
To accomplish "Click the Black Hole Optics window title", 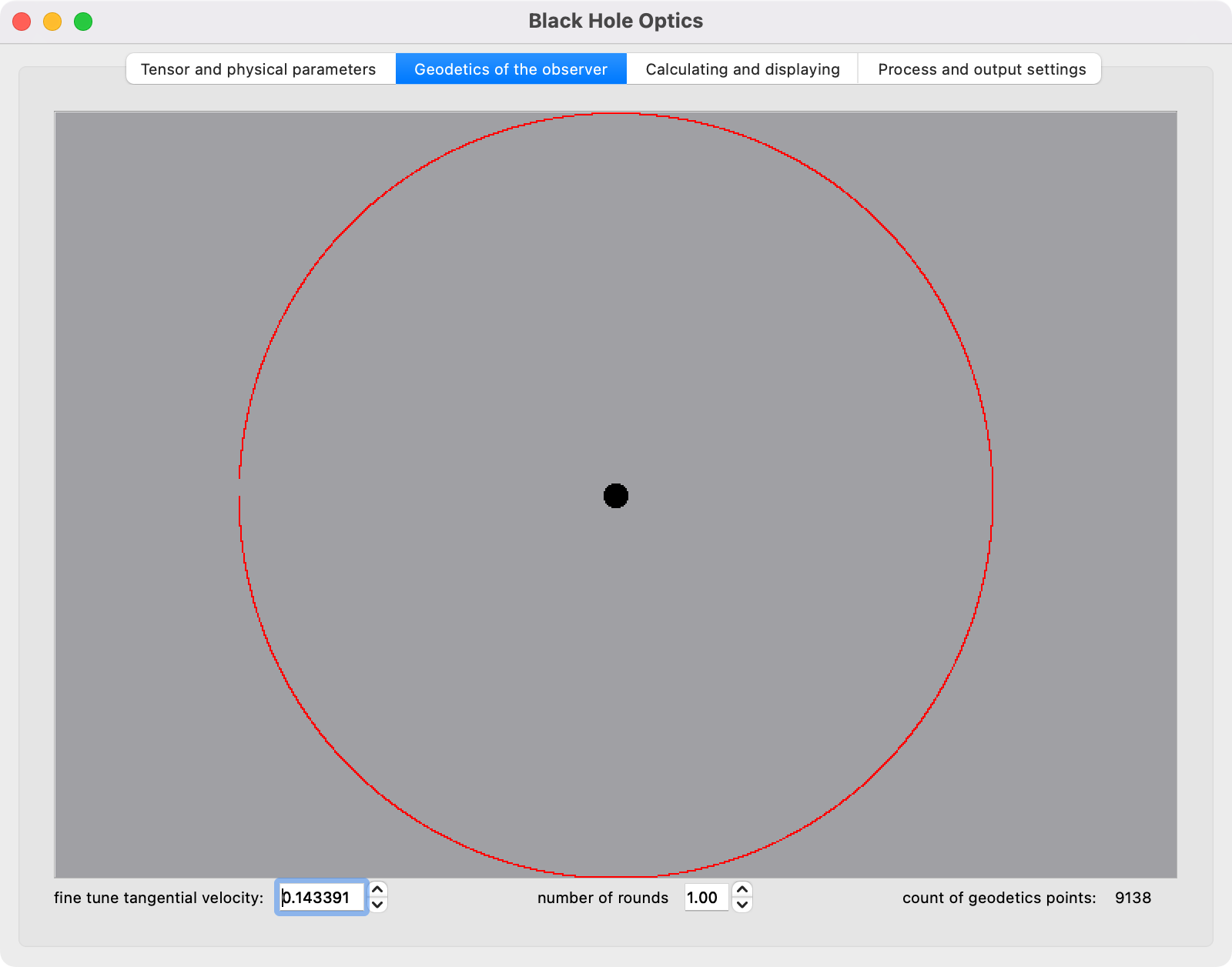I will click(x=615, y=21).
